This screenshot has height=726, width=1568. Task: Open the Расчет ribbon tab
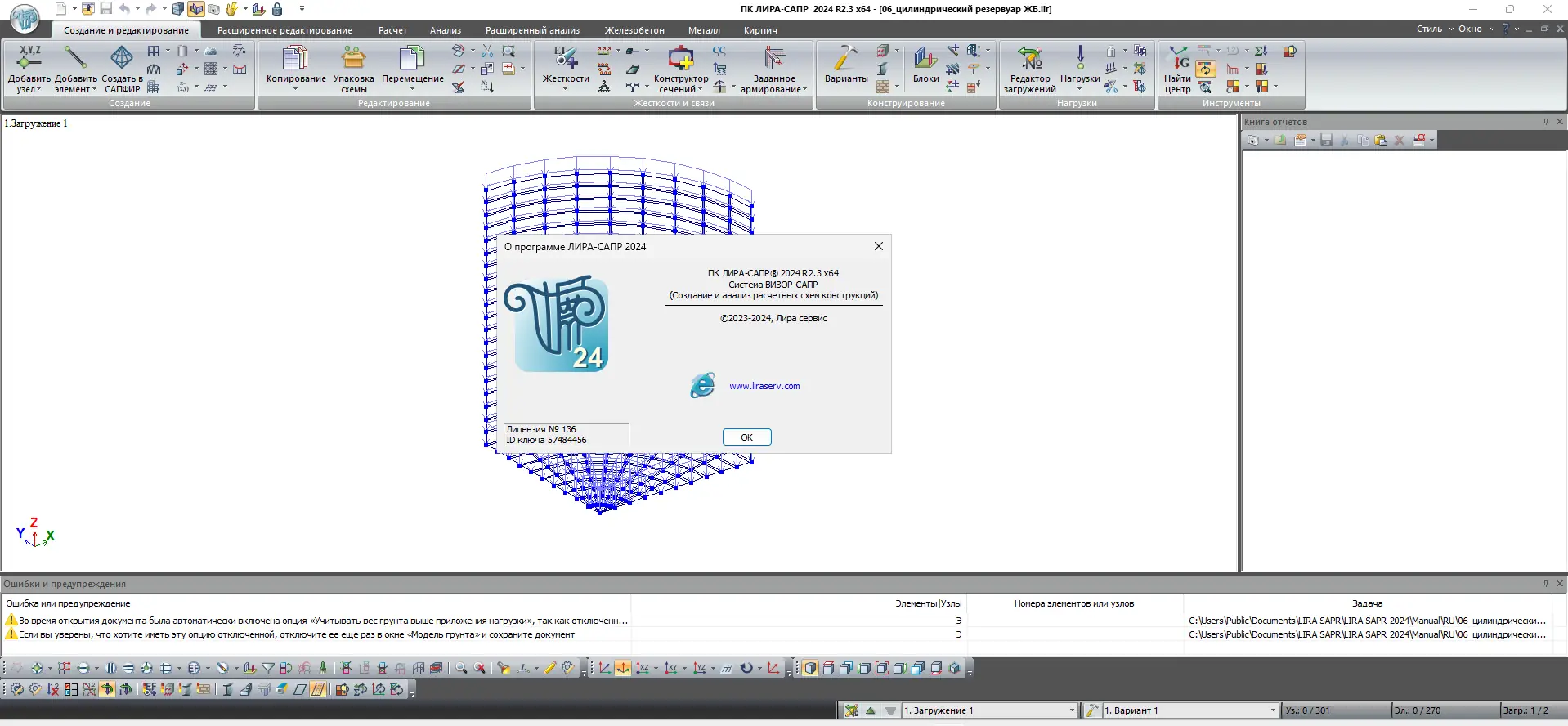pos(392,30)
